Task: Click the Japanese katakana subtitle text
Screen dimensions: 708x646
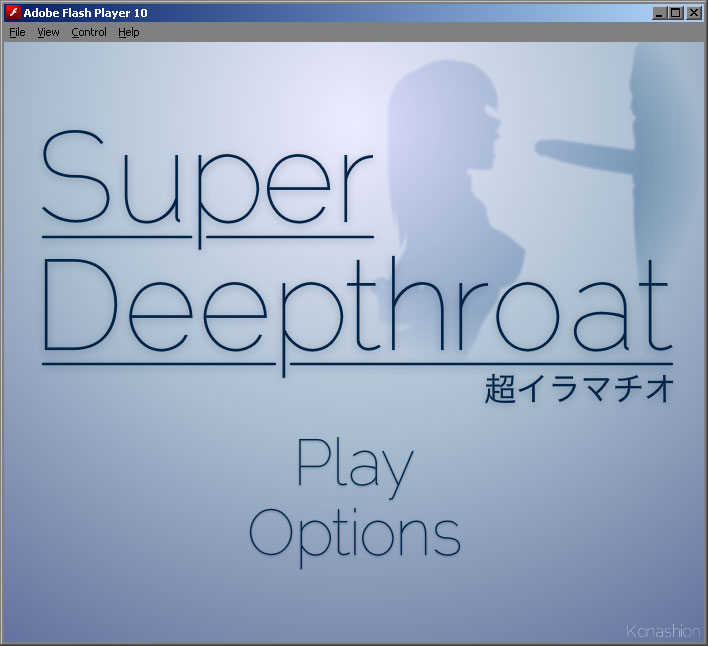Action: tap(577, 388)
